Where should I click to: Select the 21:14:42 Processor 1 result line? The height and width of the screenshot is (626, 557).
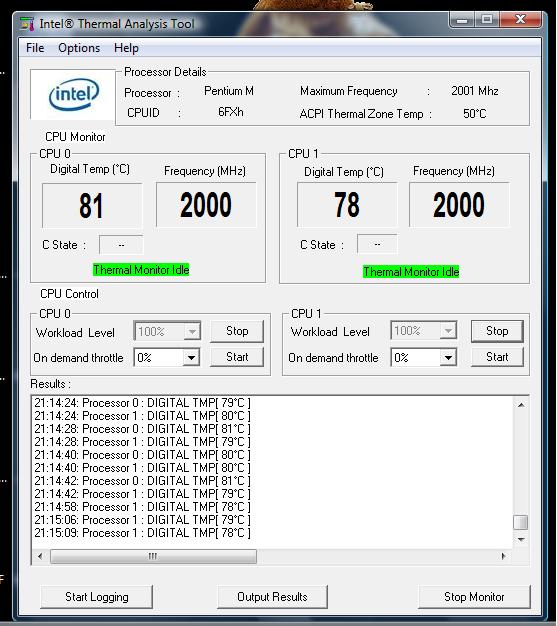pos(142,494)
